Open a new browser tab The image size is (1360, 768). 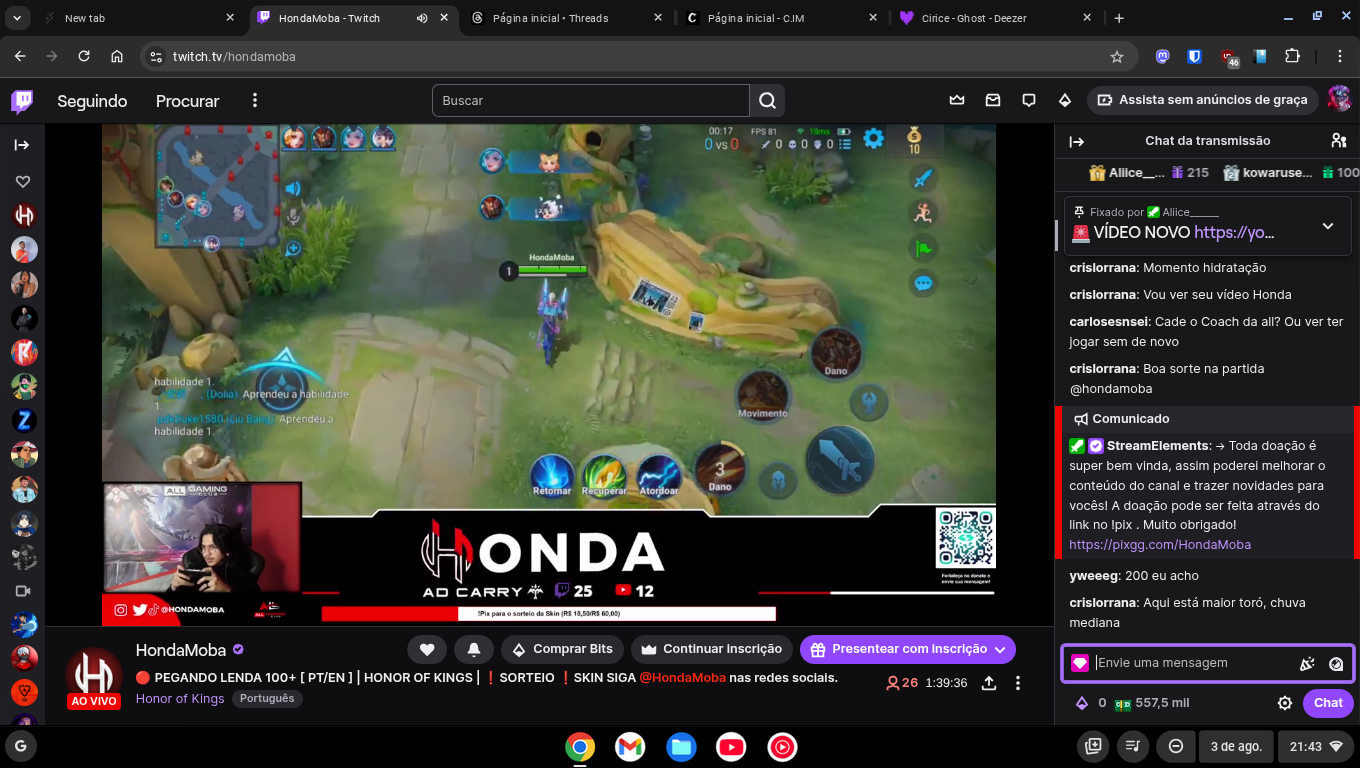pos(1119,18)
